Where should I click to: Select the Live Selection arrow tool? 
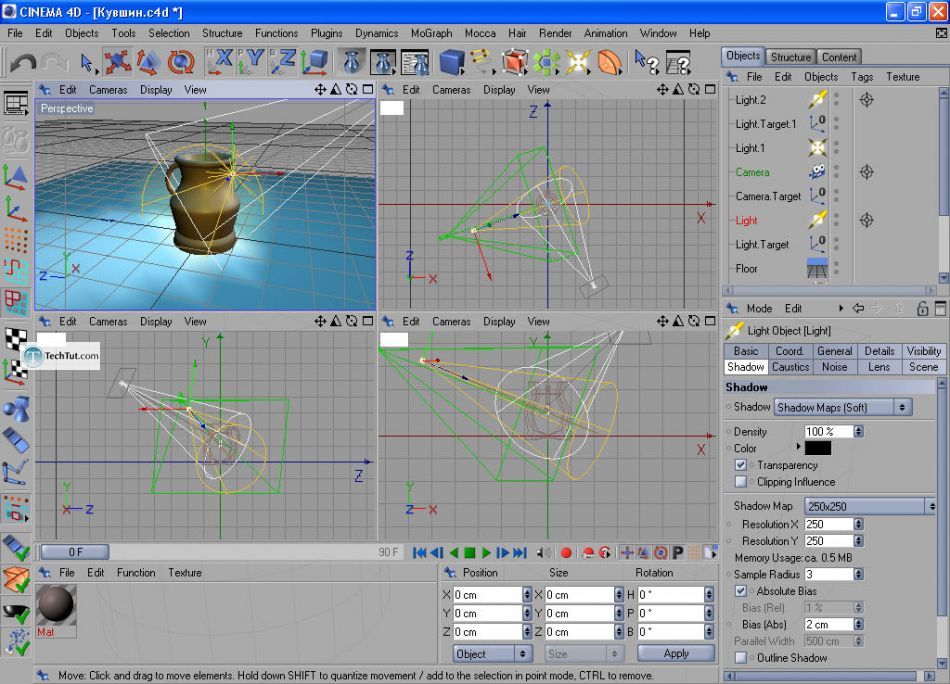pos(86,62)
